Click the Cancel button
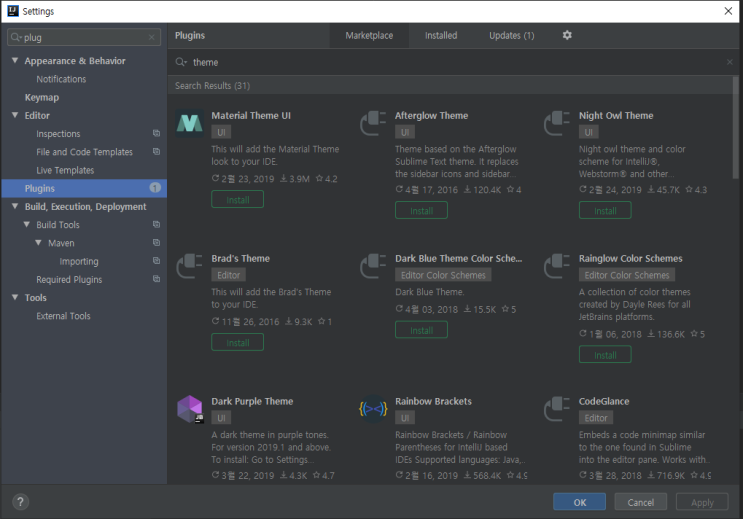743x519 pixels. pyautogui.click(x=641, y=502)
